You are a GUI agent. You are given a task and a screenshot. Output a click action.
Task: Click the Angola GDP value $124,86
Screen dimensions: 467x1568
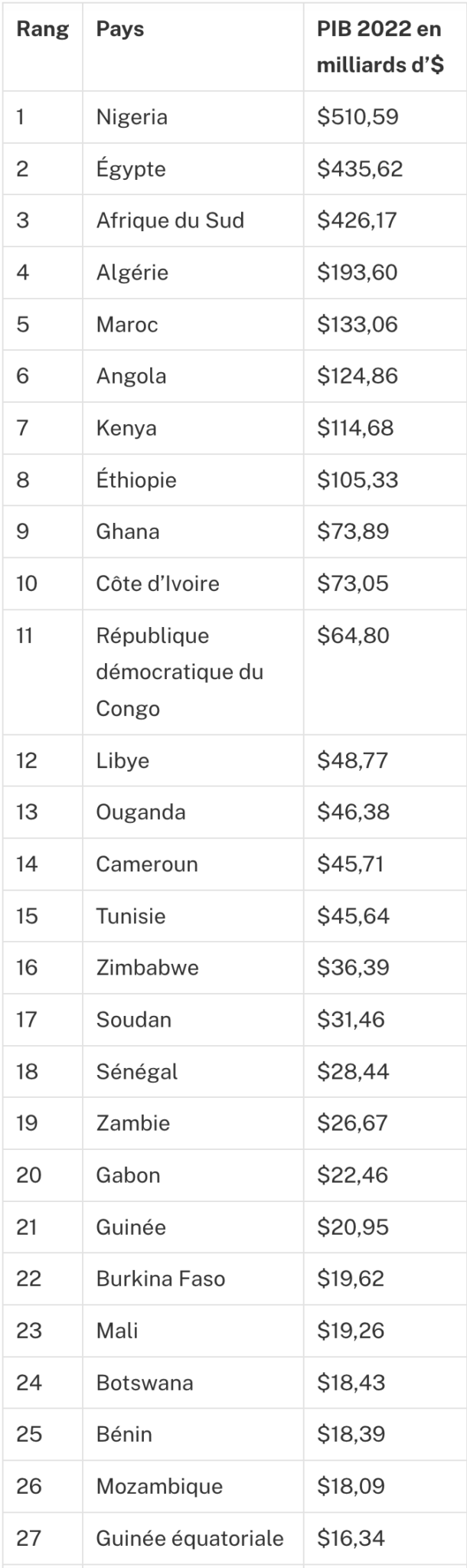[358, 376]
